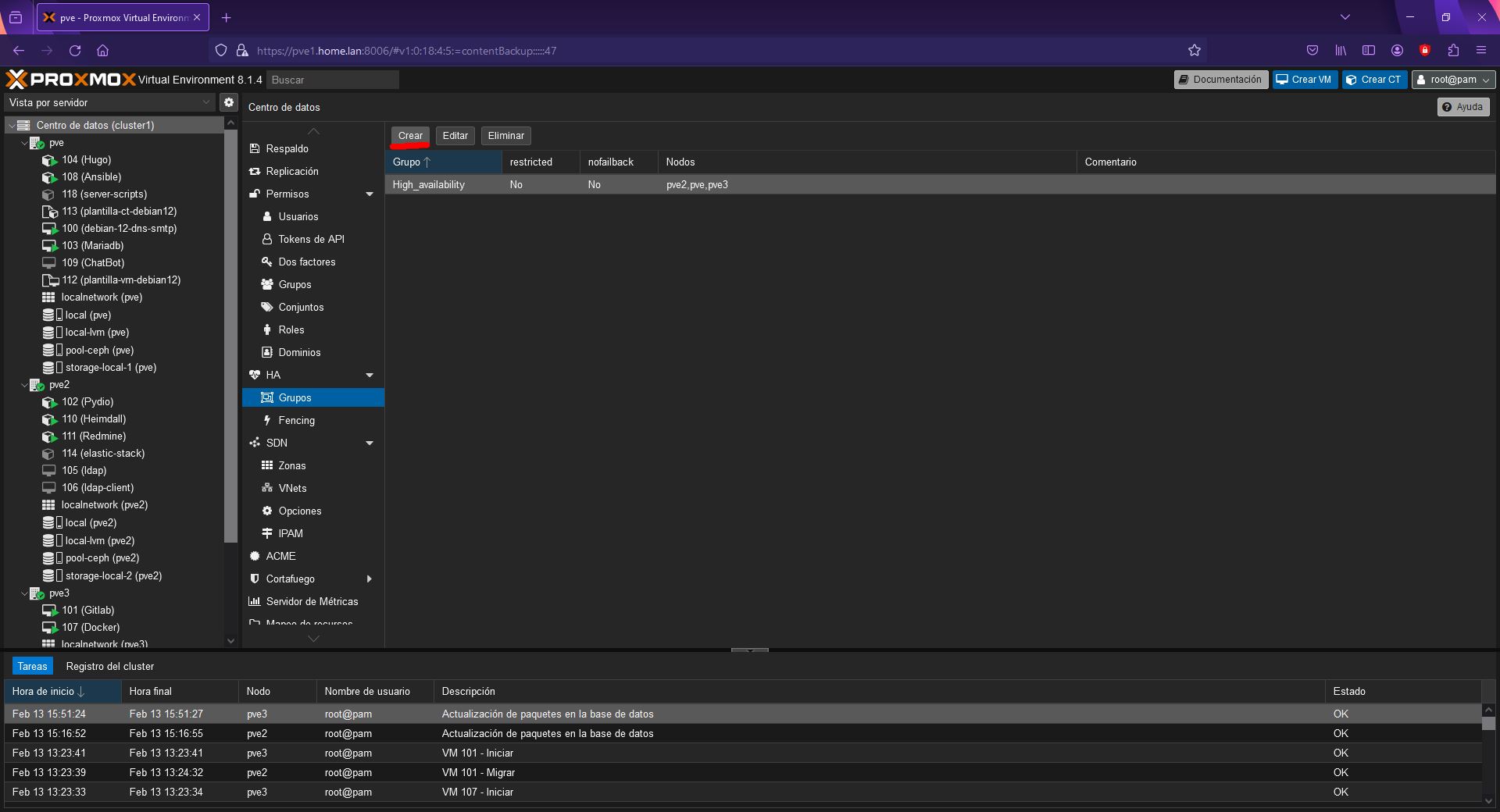Select the pve - Proxmox browser tab
Viewport: 1500px width, 812px height.
coord(123,17)
